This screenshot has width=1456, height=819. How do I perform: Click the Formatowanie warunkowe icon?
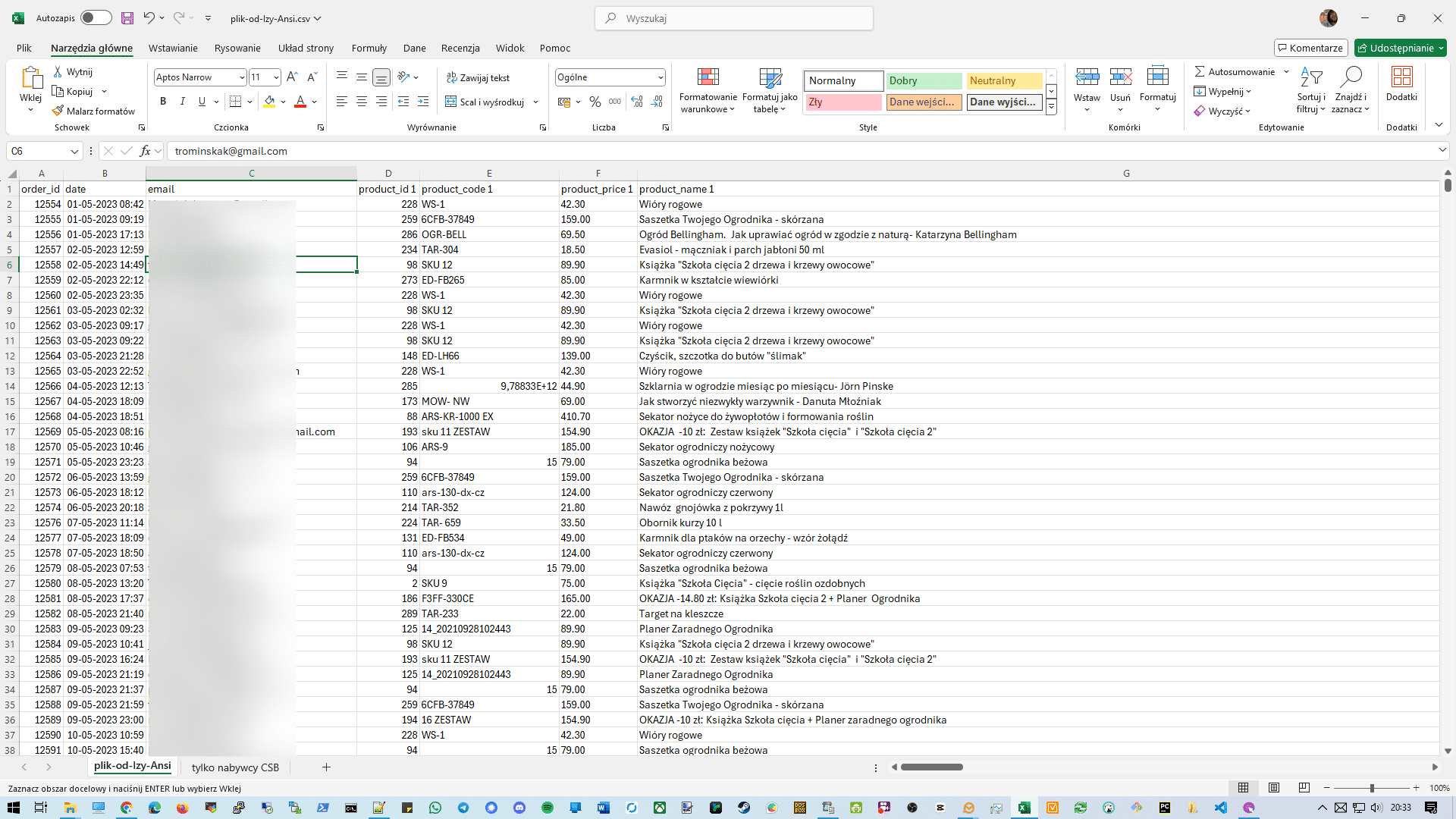pos(708,77)
